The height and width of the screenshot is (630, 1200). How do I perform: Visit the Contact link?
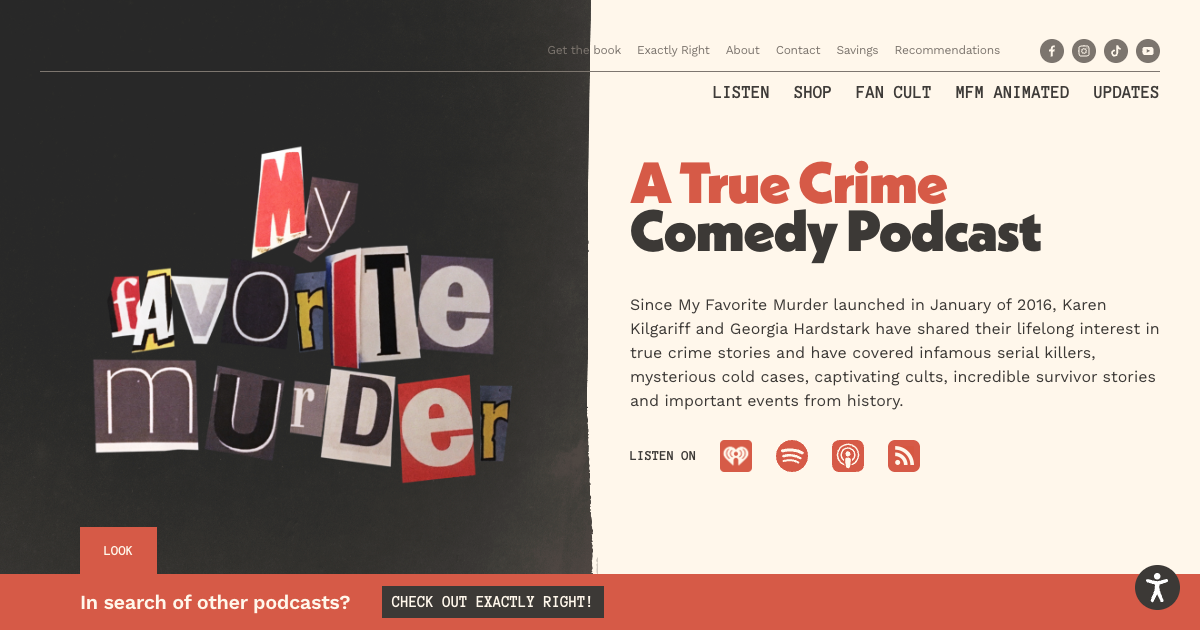(x=798, y=50)
